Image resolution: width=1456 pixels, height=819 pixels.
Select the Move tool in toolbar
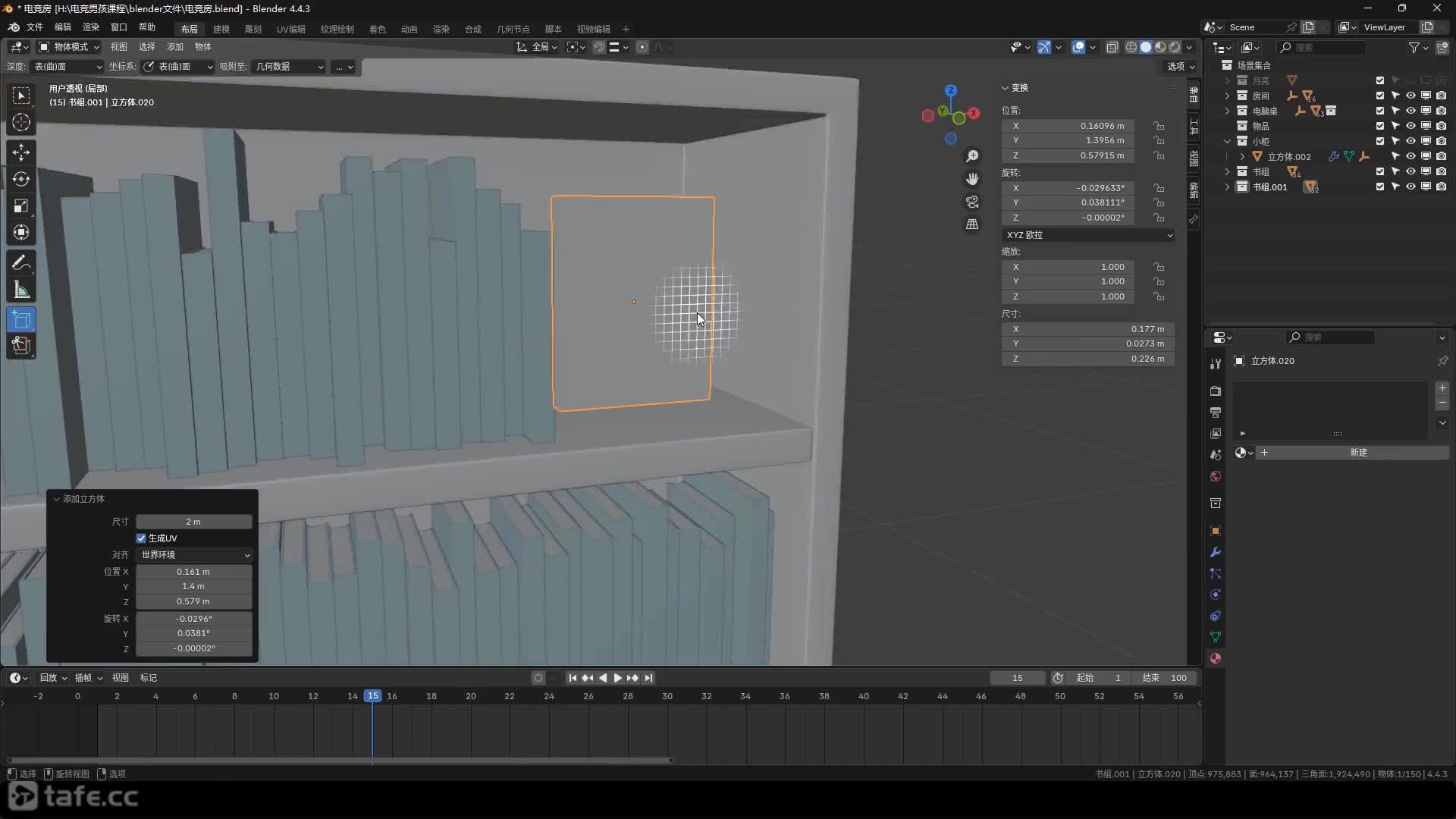21,152
